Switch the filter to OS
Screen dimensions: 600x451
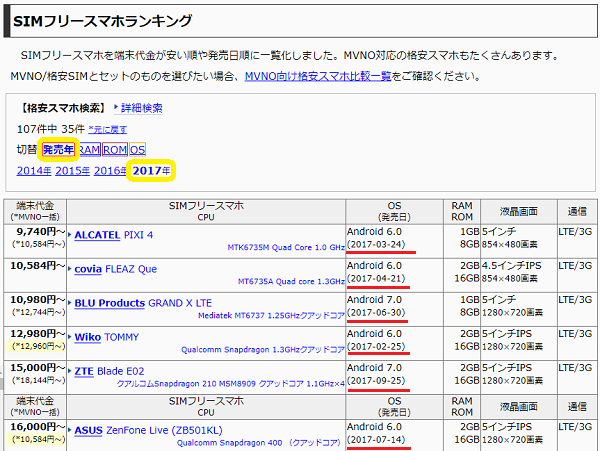137,150
